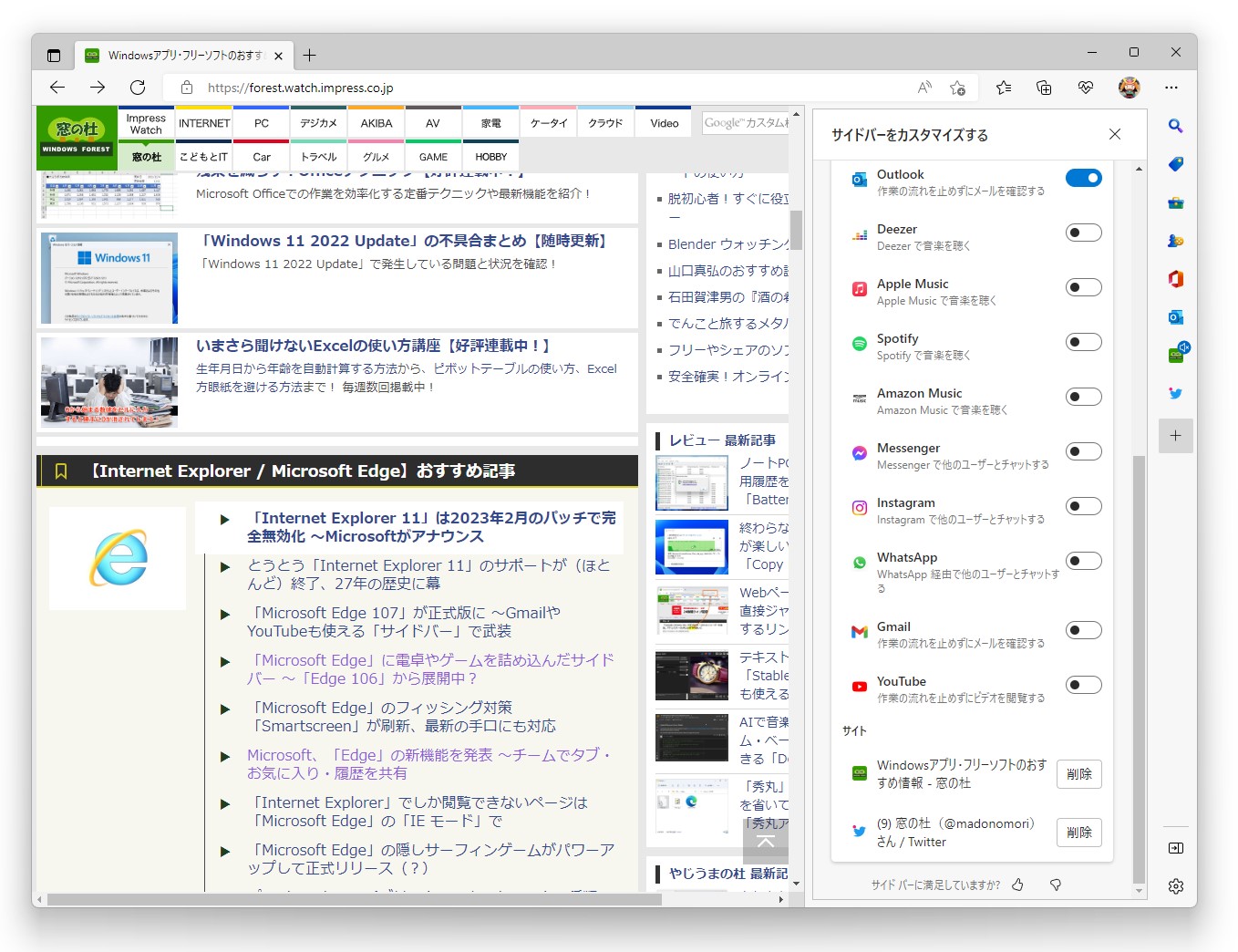Open the Settings and more menu
The height and width of the screenshot is (952, 1238).
[1172, 88]
